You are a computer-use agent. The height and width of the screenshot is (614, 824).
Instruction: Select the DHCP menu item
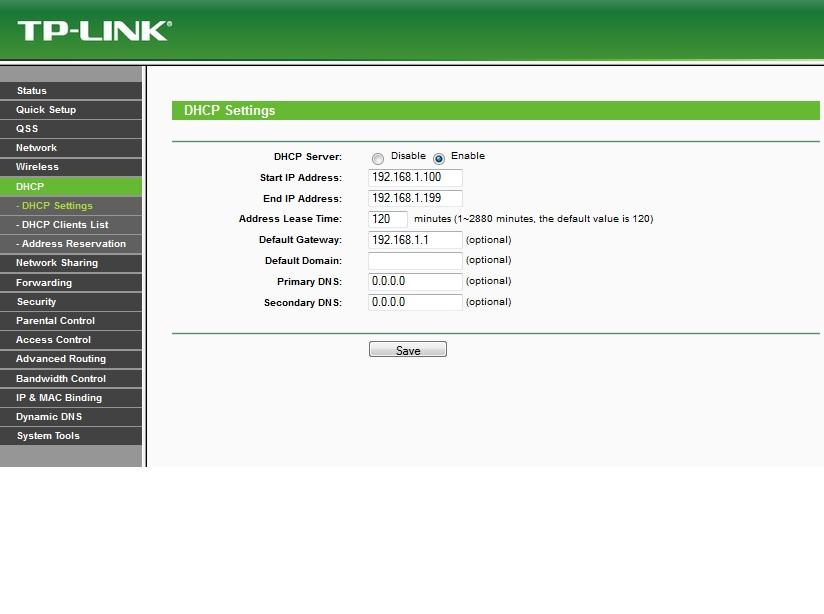coord(71,187)
